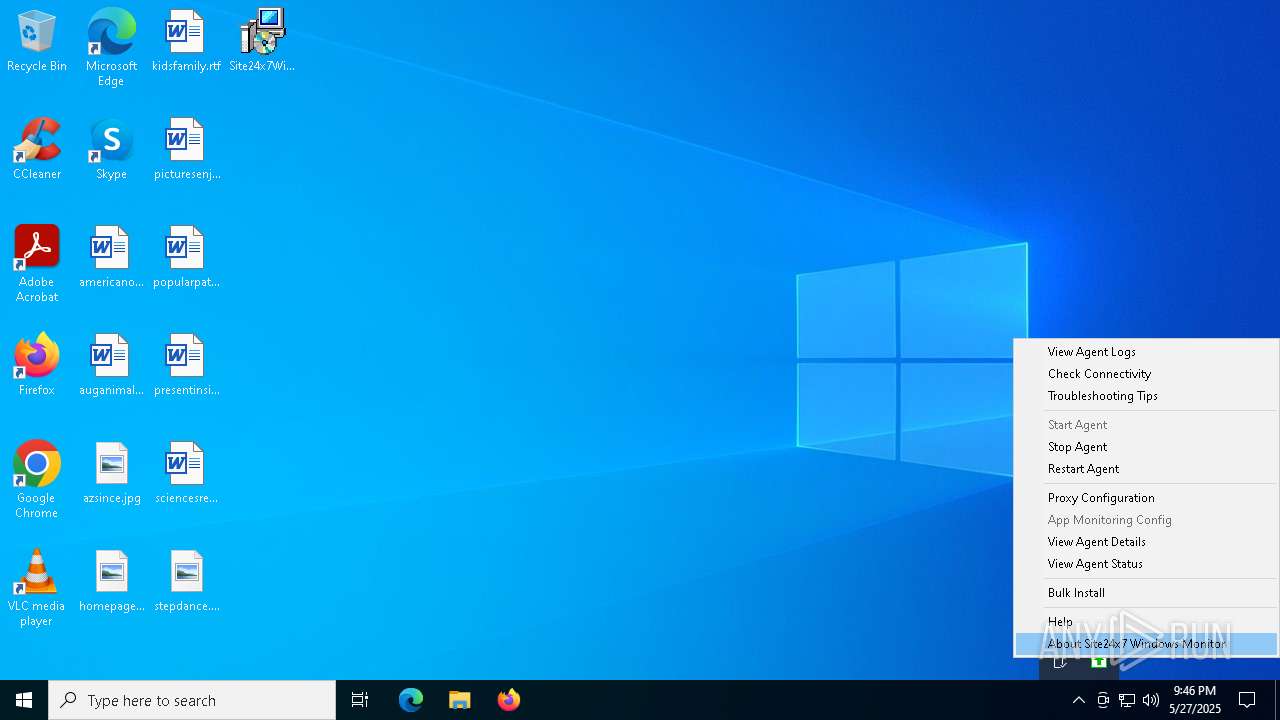Select the stepdance image file icon

click(x=186, y=582)
